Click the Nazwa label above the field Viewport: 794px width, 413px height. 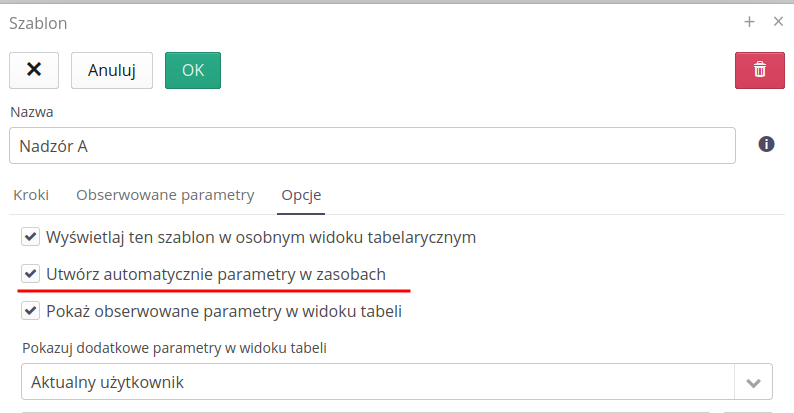pos(31,111)
